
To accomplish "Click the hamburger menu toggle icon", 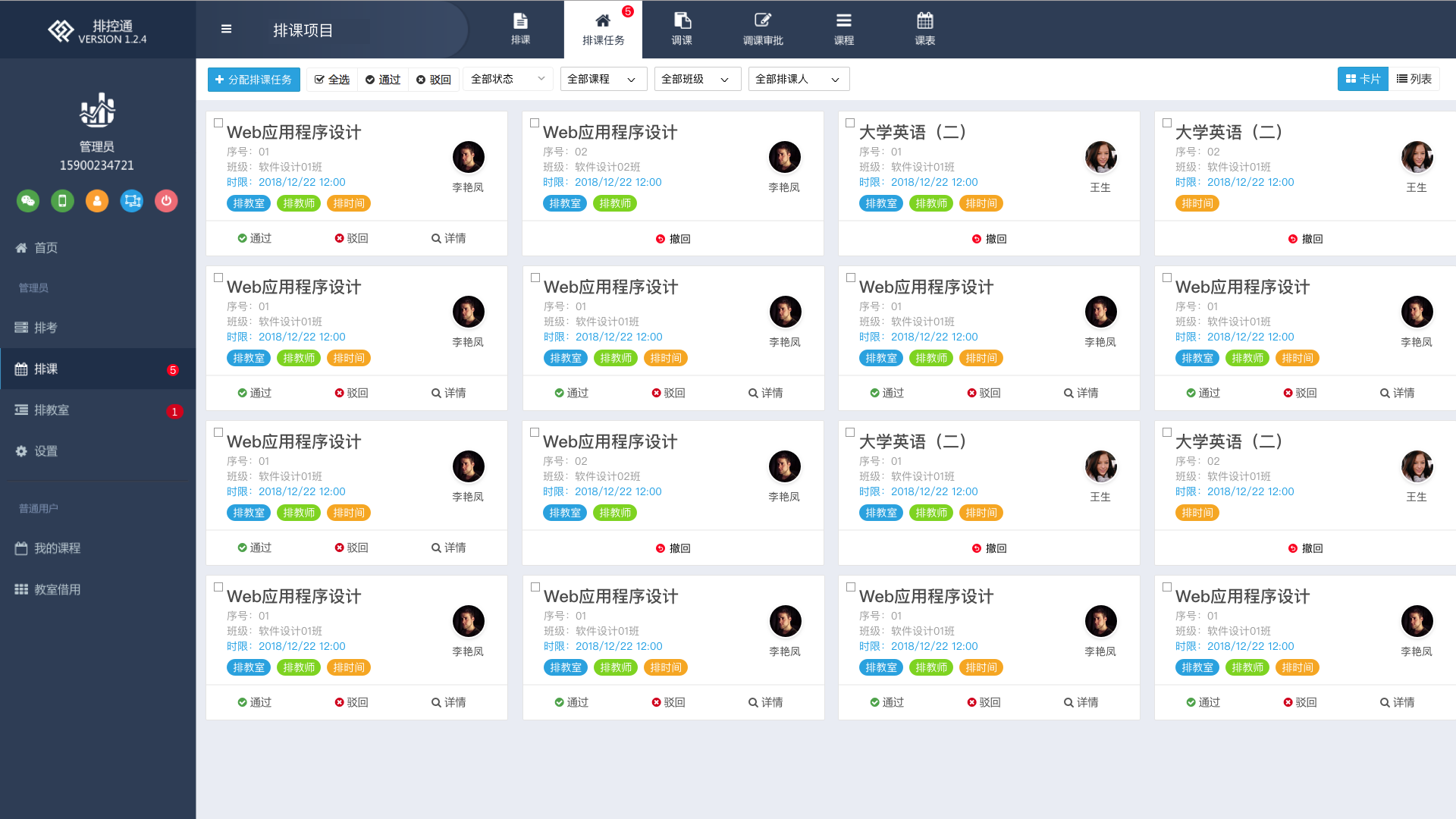I will click(226, 29).
